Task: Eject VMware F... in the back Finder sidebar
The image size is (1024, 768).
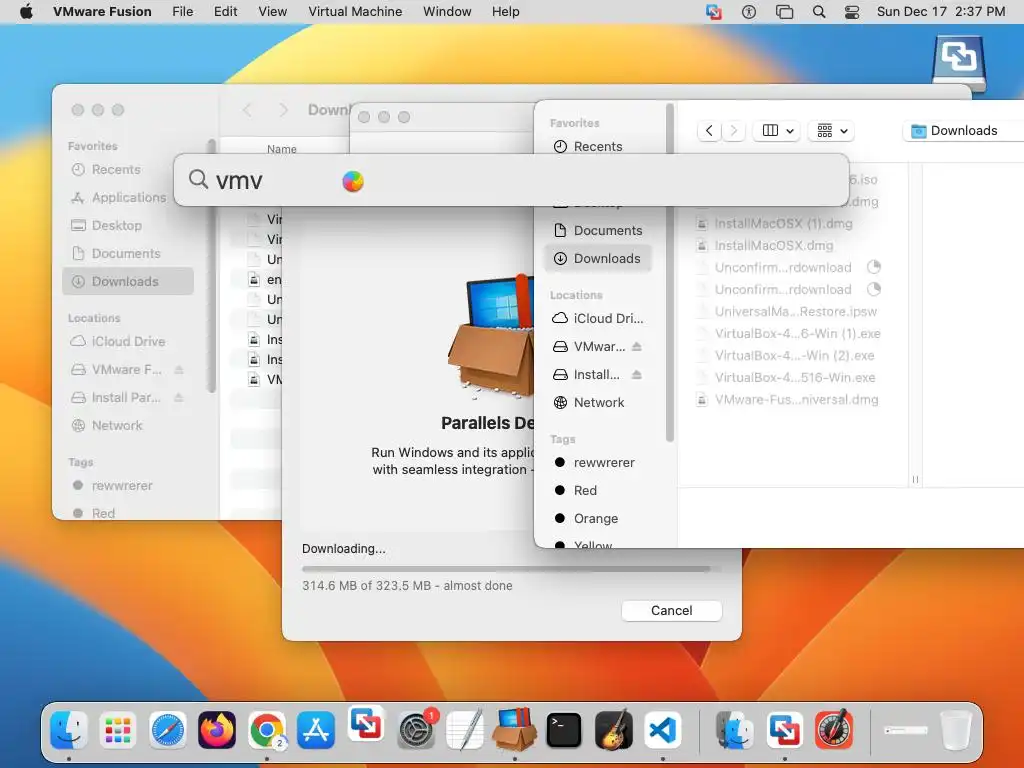Action: coord(178,370)
